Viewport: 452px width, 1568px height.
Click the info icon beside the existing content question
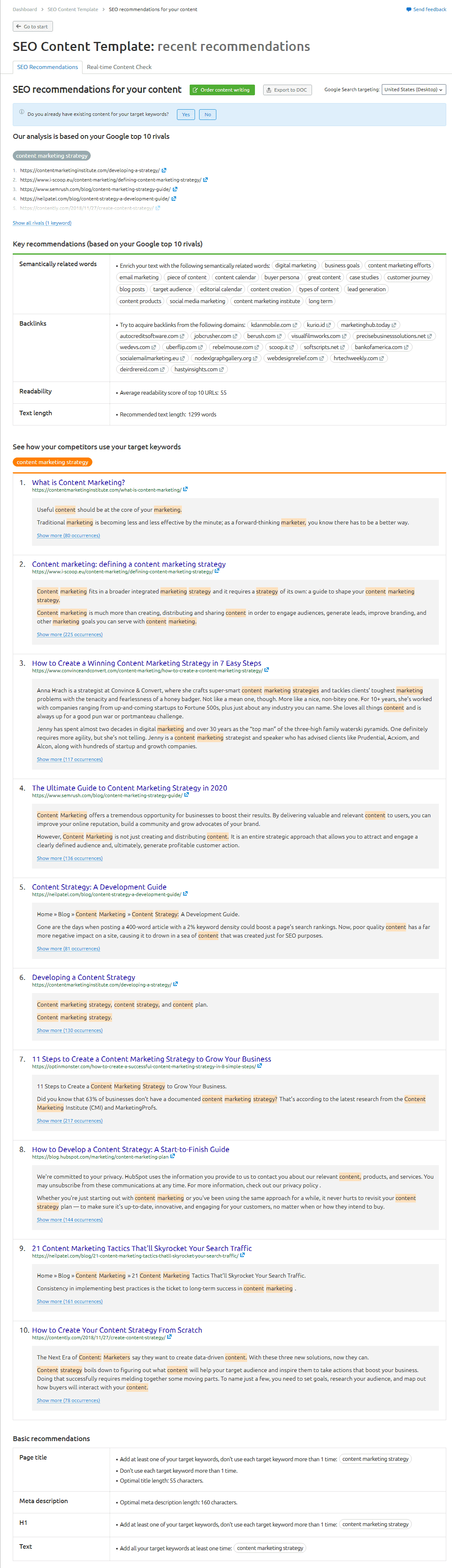pos(21,112)
